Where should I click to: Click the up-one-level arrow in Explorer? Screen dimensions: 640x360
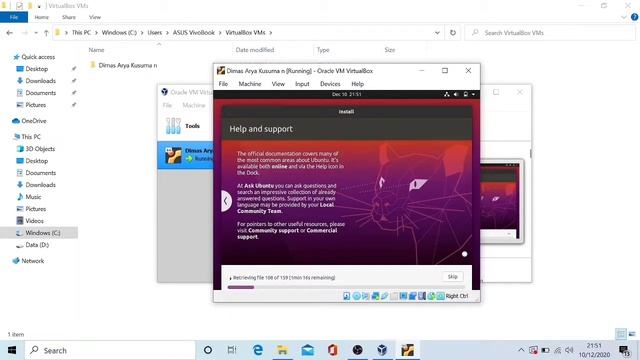click(x=46, y=33)
